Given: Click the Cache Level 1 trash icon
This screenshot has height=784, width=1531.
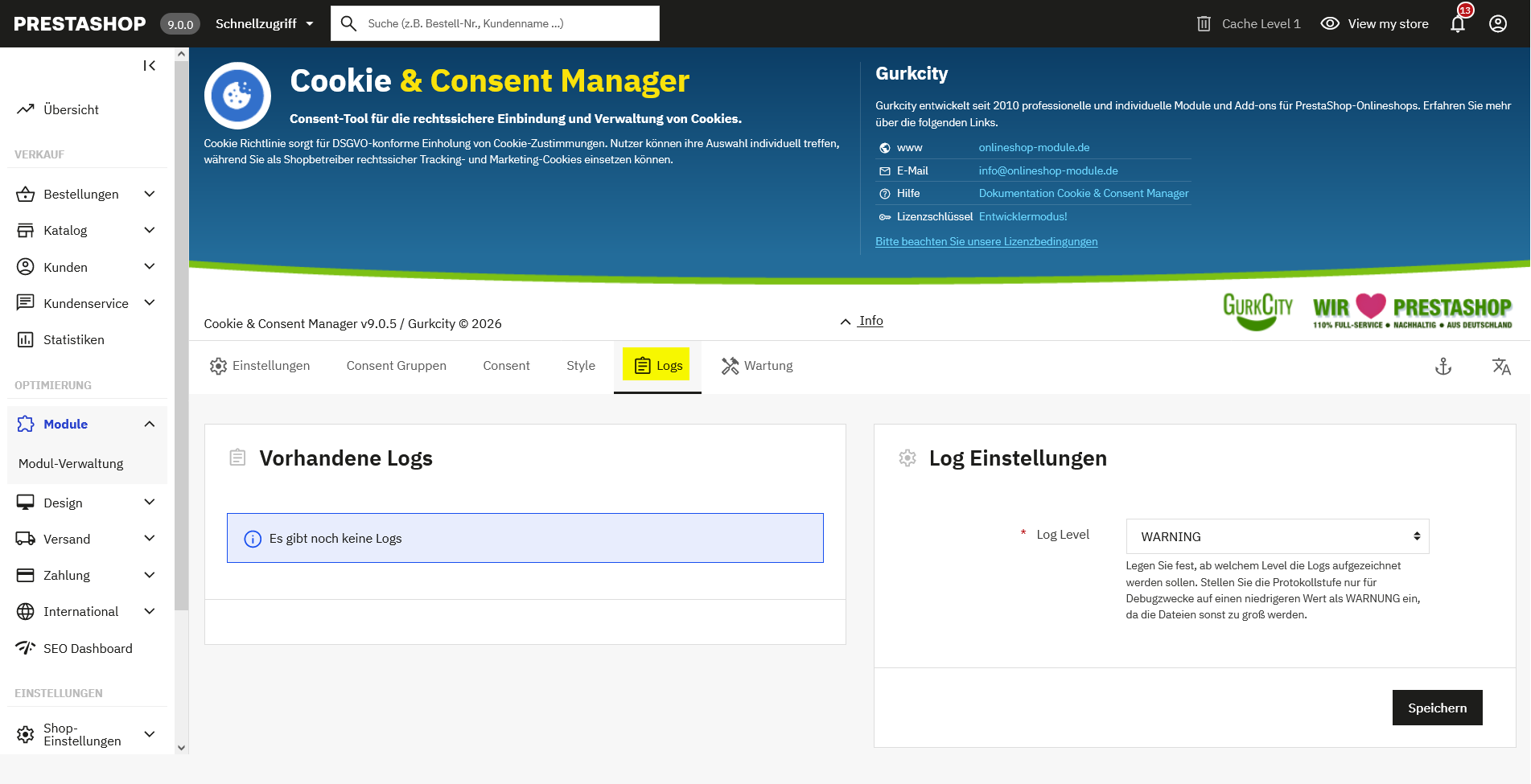Looking at the screenshot, I should click(x=1204, y=24).
